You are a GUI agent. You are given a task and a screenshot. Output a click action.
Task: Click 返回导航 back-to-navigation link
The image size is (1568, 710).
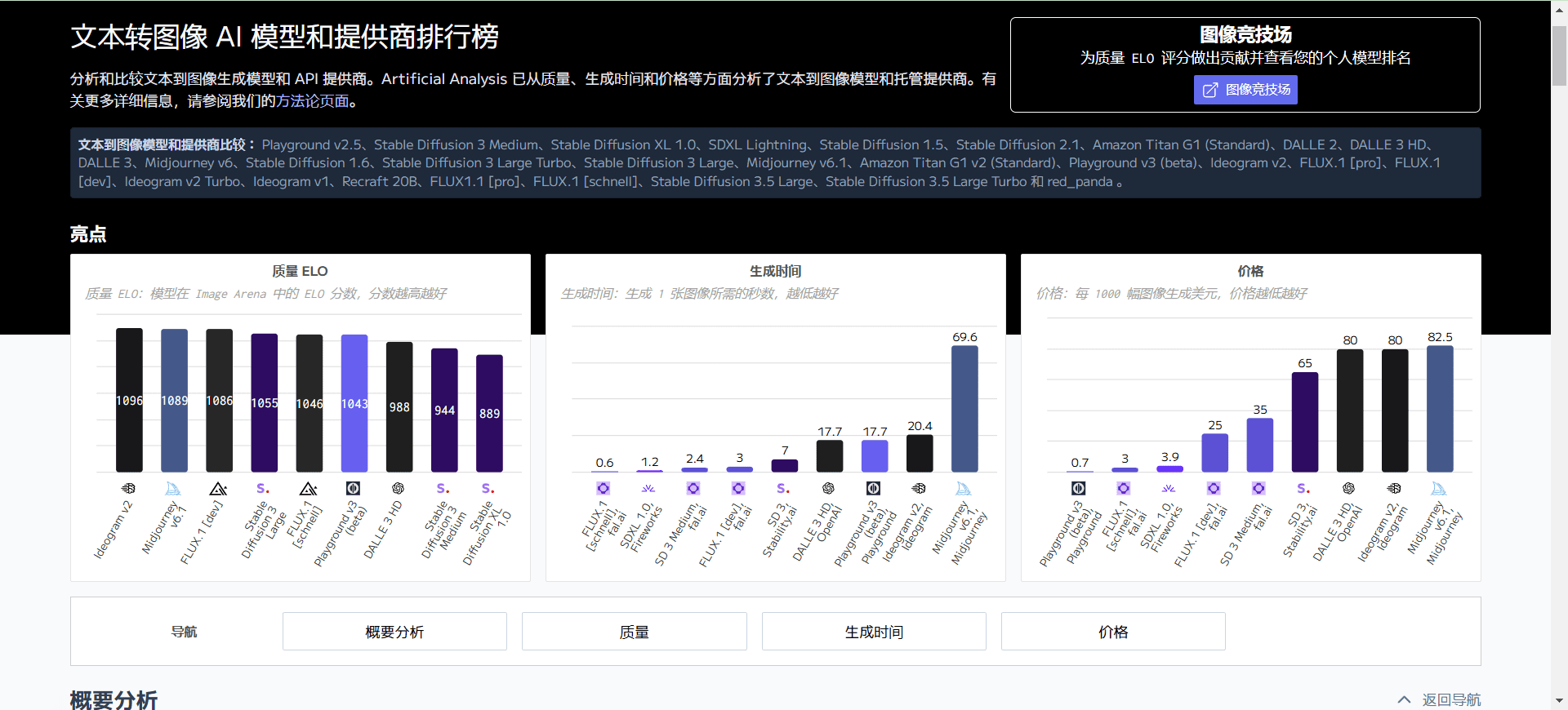(x=1451, y=699)
